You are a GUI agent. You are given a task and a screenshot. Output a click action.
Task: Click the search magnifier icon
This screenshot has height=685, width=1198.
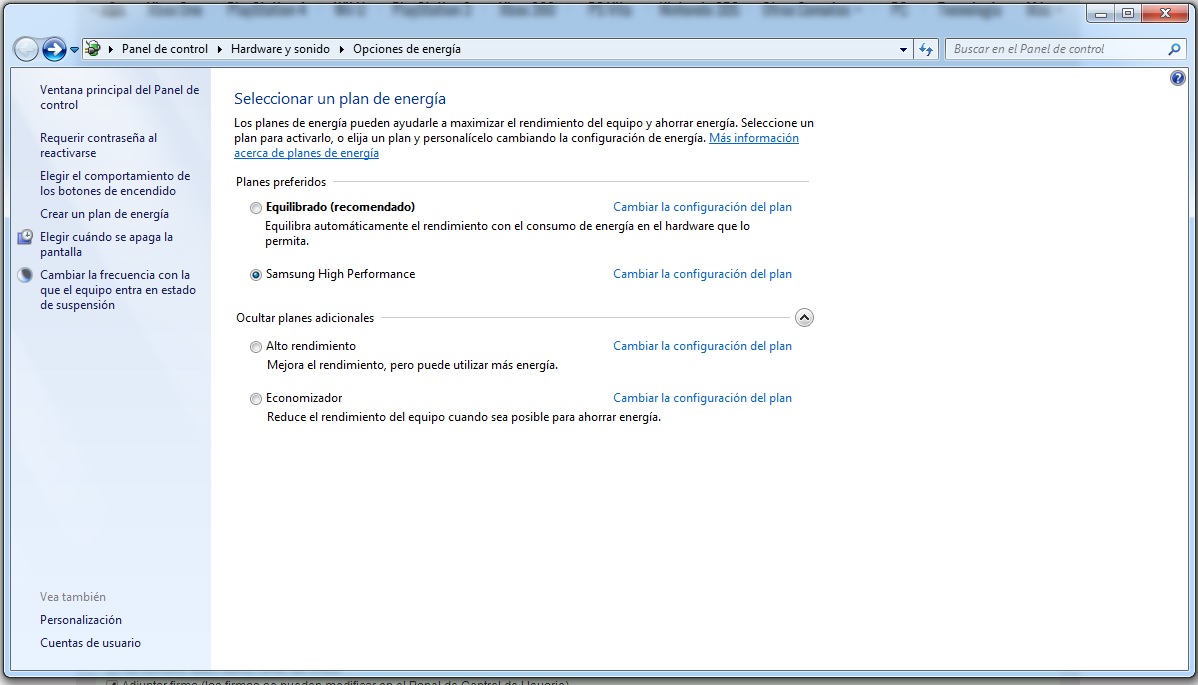pos(1174,49)
